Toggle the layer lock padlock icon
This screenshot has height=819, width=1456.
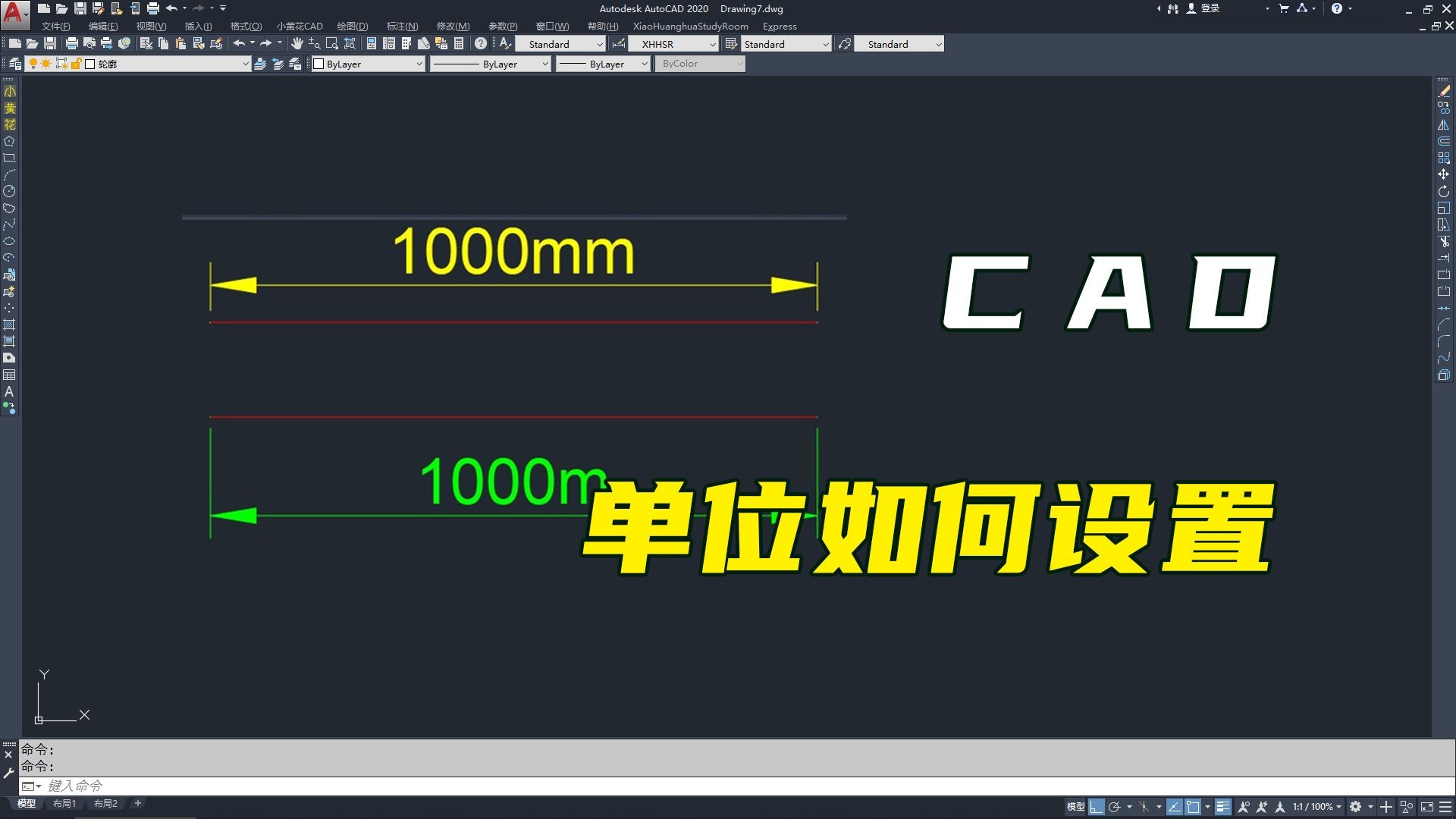pyautogui.click(x=77, y=64)
